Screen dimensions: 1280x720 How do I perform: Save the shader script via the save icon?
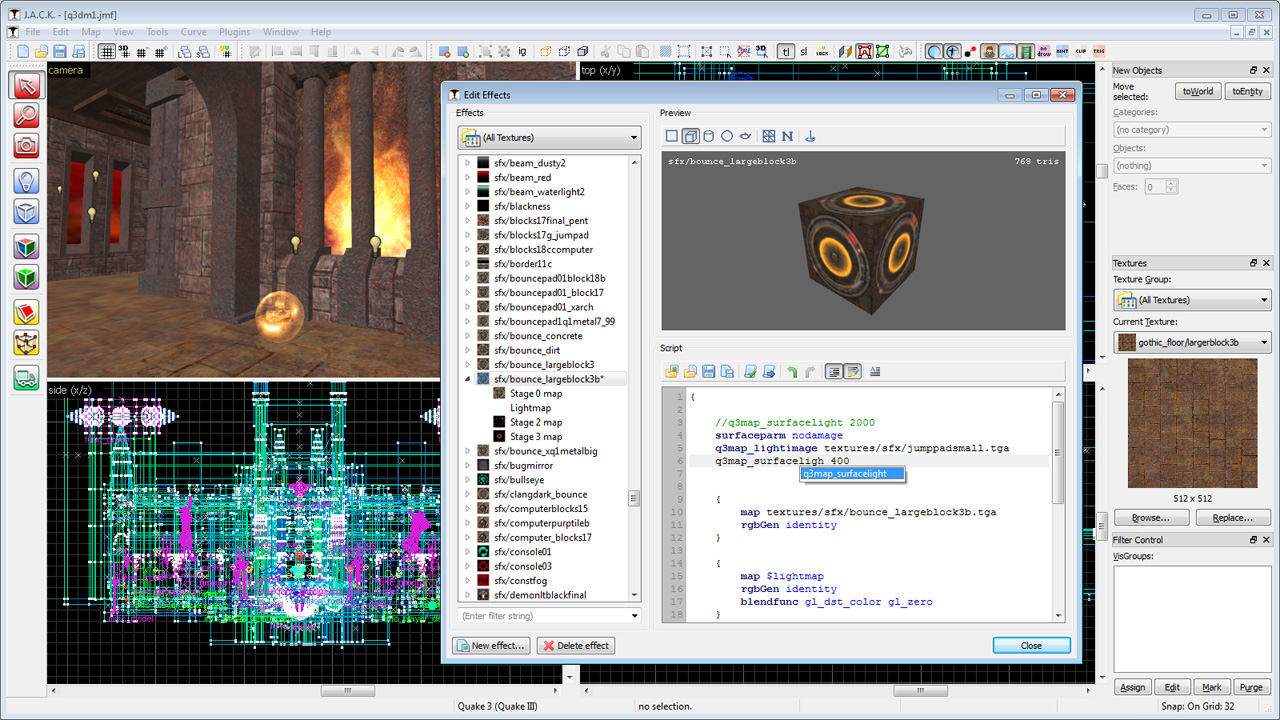[707, 371]
